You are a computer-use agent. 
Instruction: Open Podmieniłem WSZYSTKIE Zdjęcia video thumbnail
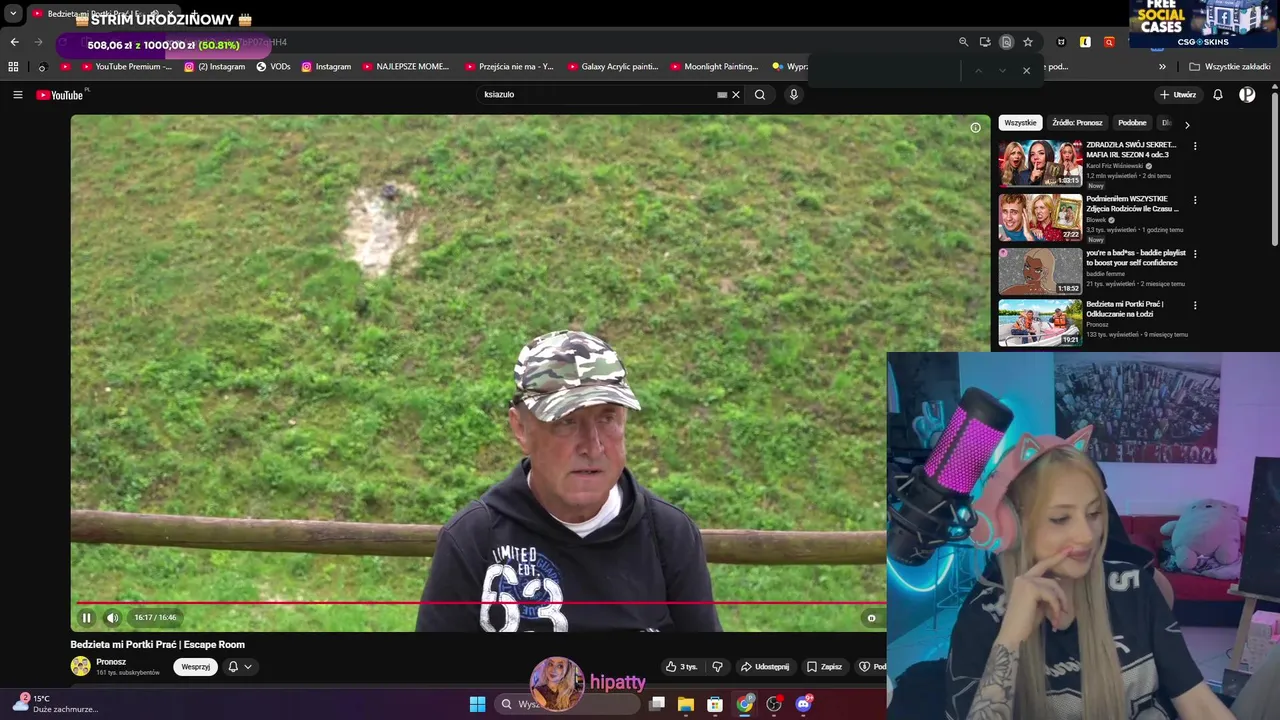[x=1040, y=218]
